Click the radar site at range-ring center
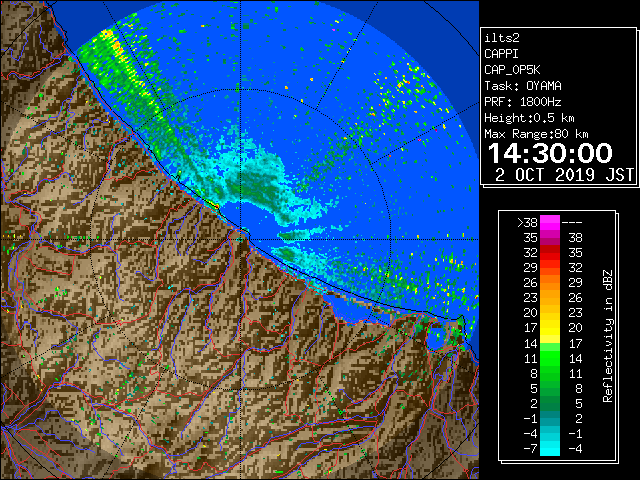The image size is (640, 480). point(240,239)
